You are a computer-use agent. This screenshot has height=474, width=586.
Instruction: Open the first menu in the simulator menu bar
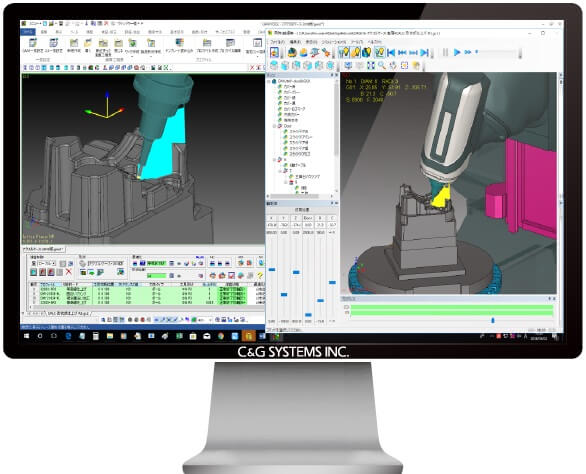(x=277, y=42)
